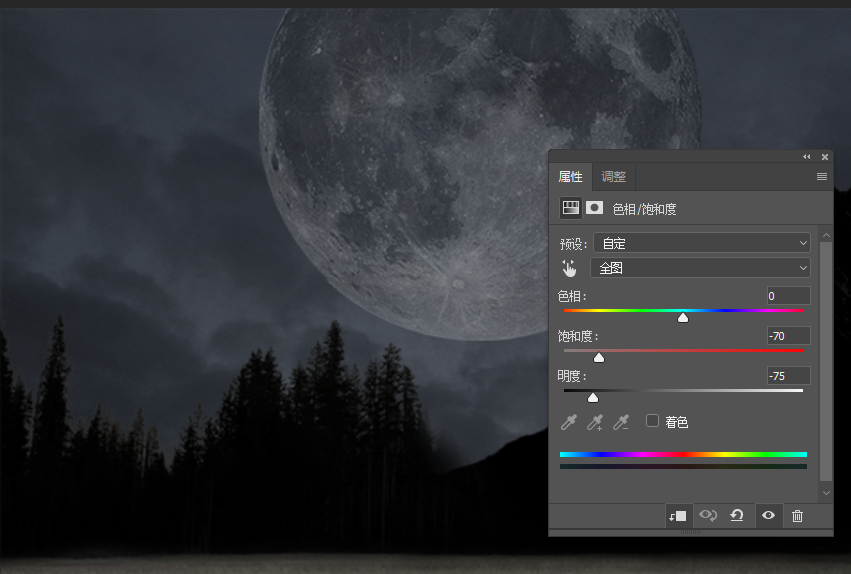Reset adjustment to defaults

click(736, 515)
